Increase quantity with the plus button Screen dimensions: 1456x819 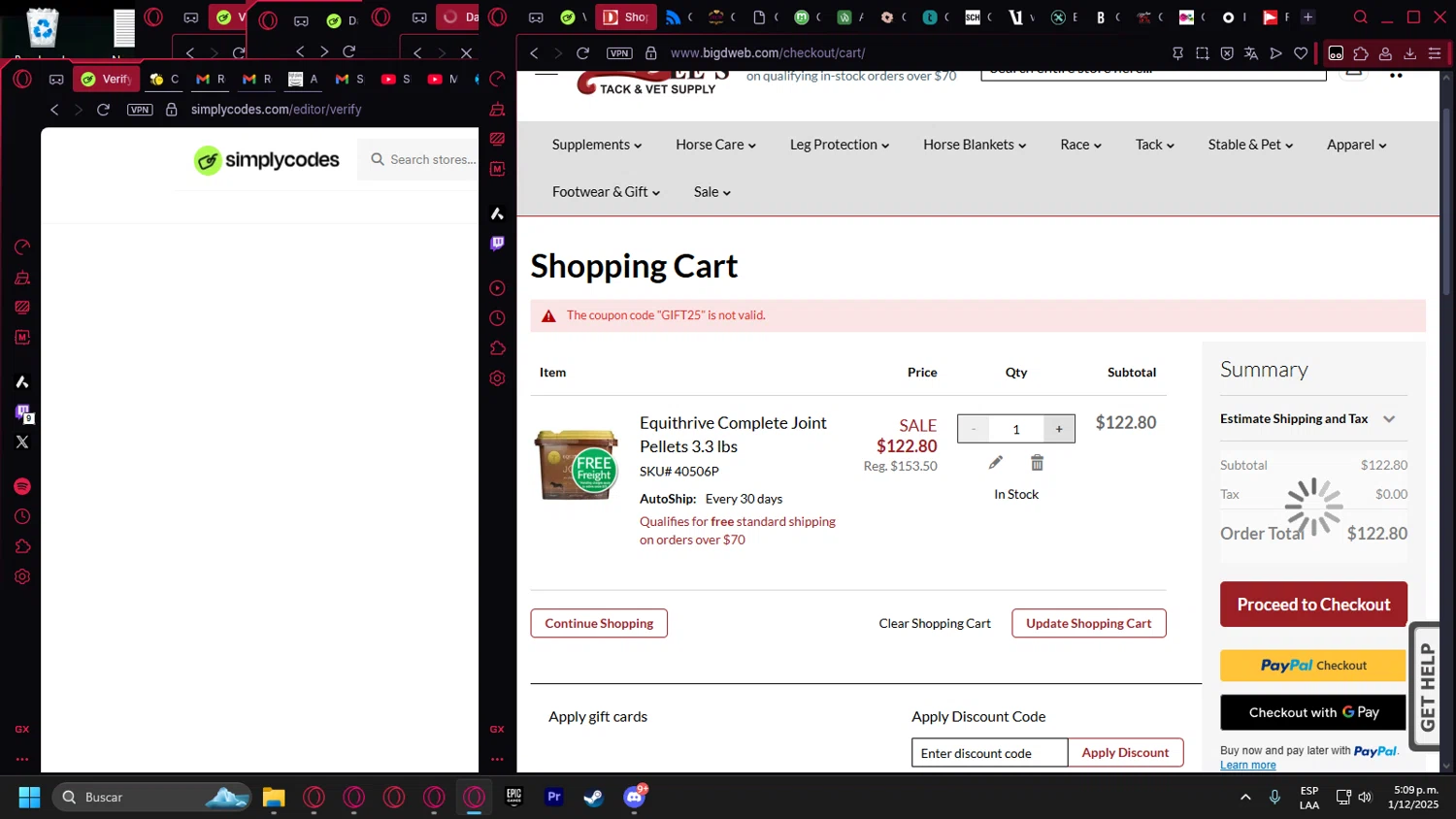(1059, 429)
